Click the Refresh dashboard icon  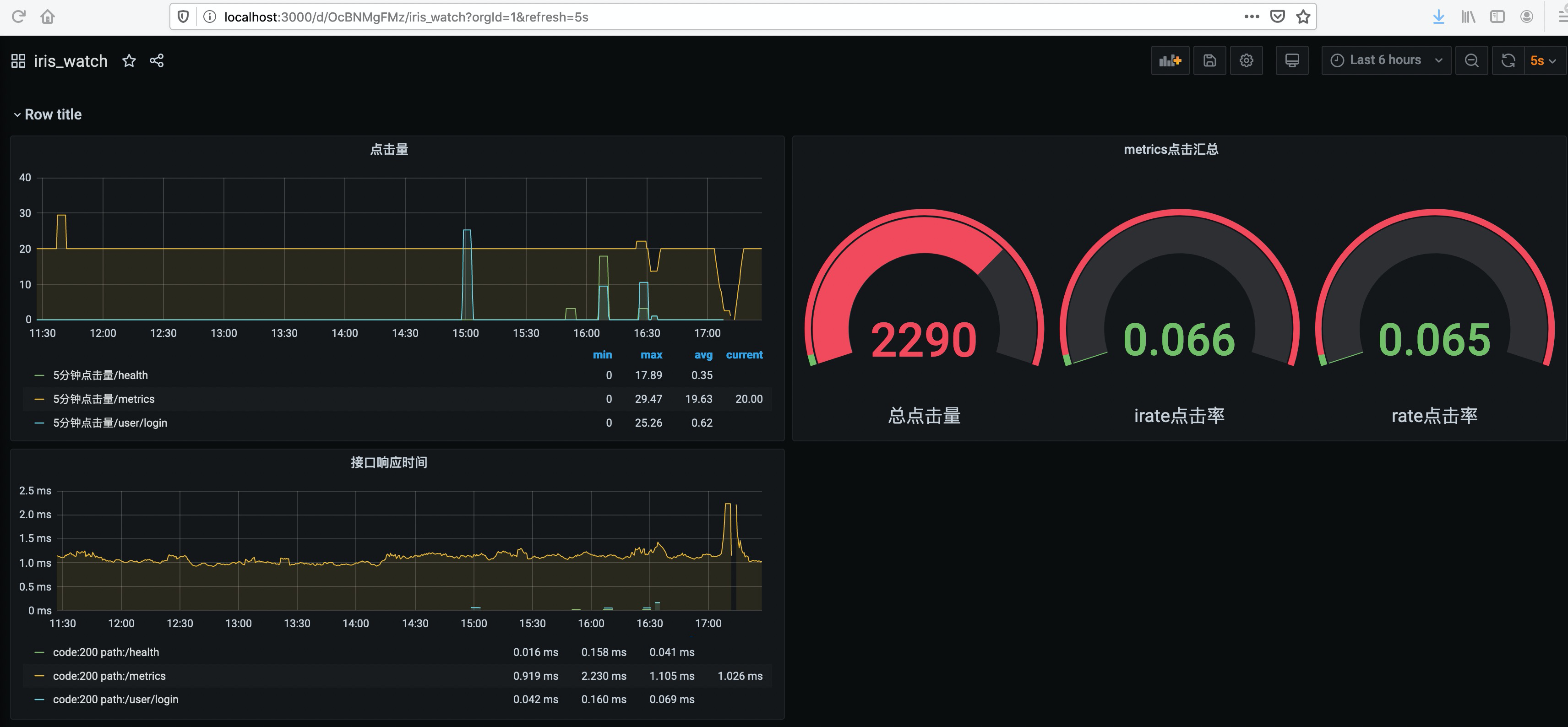click(1508, 60)
